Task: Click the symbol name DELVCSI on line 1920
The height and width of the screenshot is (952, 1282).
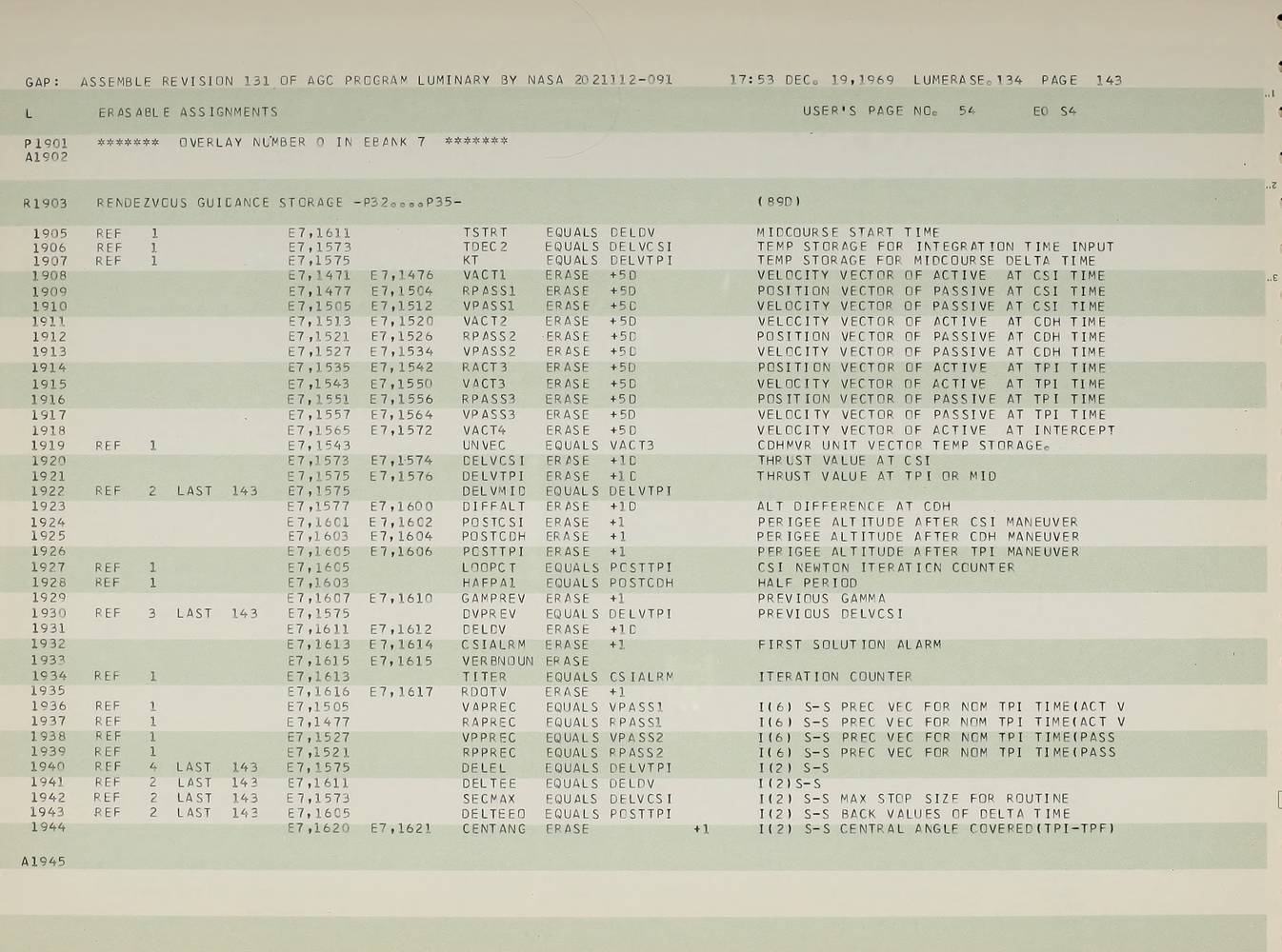Action: click(x=493, y=461)
